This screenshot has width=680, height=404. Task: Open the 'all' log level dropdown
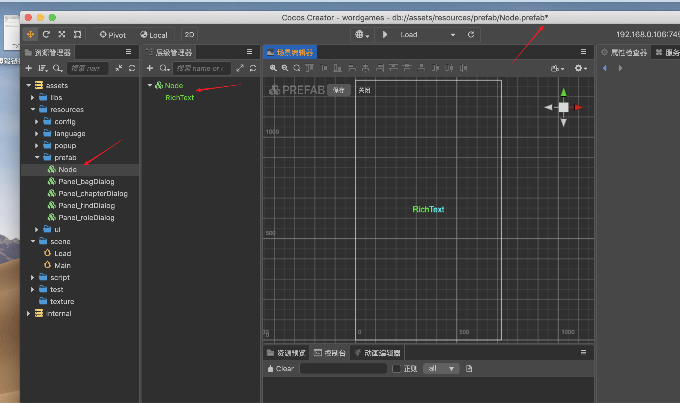(440, 369)
